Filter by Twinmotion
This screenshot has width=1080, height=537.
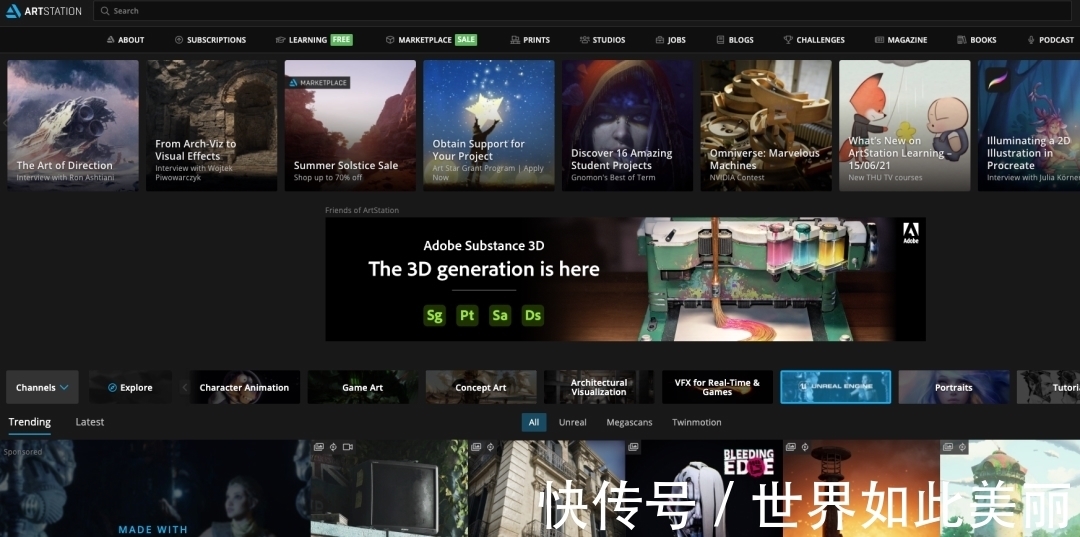click(x=696, y=422)
